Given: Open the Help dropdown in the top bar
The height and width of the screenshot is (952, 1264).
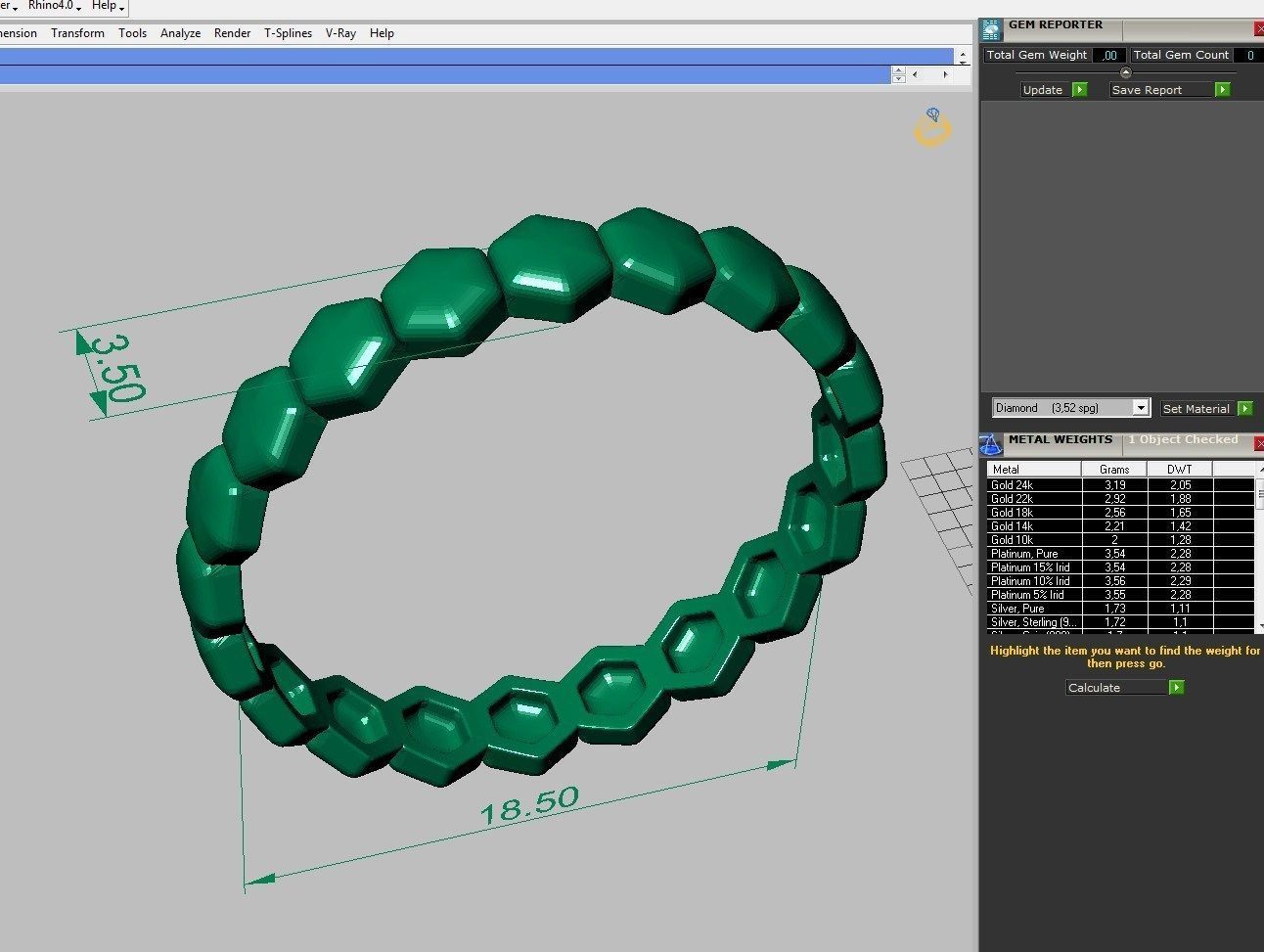Looking at the screenshot, I should pyautogui.click(x=108, y=6).
